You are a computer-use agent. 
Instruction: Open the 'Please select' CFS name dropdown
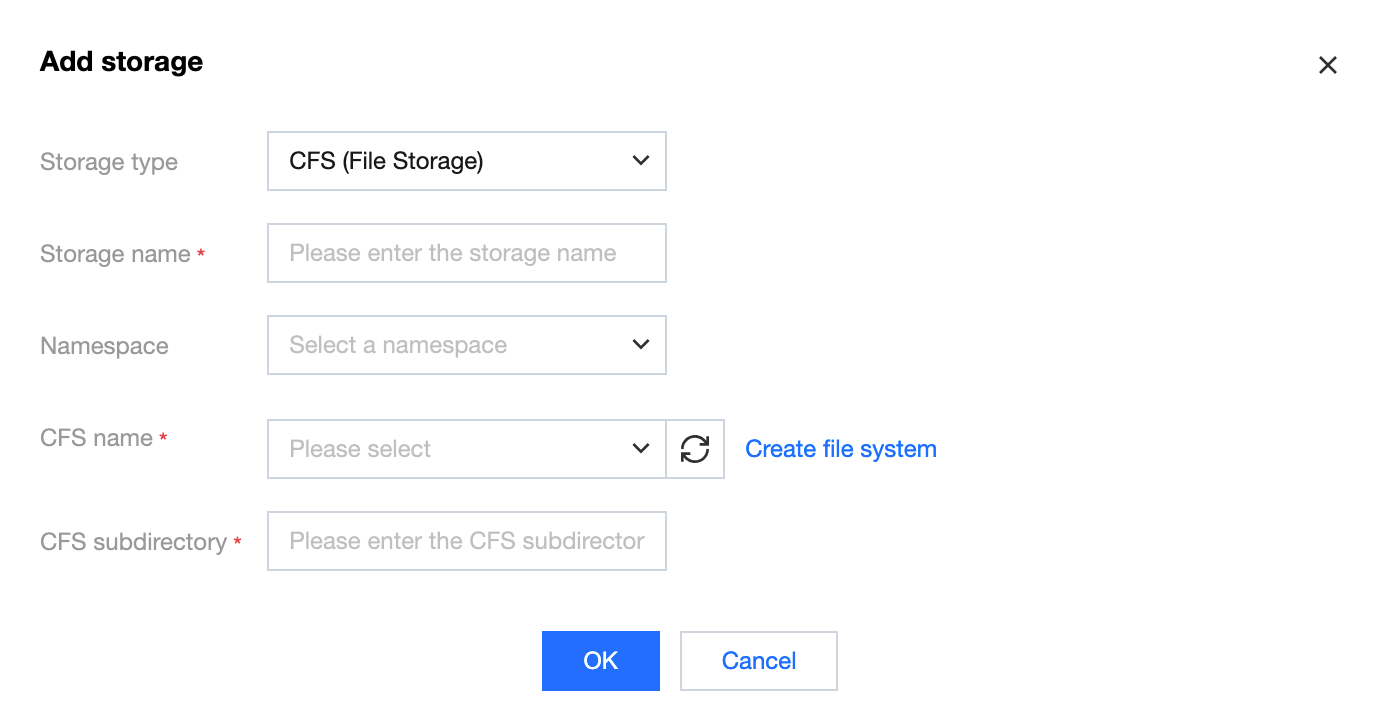coord(466,449)
